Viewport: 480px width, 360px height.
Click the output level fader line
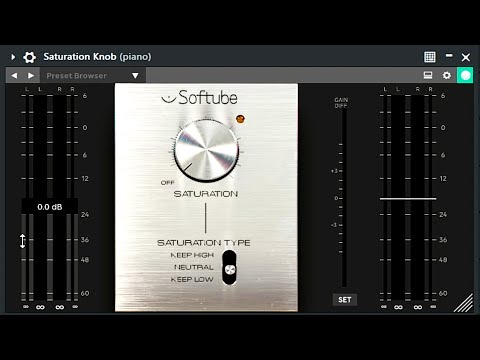(x=408, y=199)
